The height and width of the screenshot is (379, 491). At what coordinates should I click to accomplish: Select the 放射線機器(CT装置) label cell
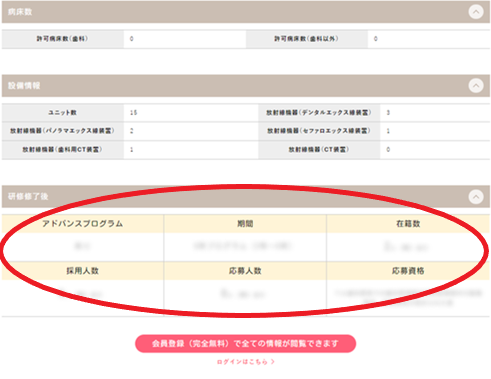point(319,149)
